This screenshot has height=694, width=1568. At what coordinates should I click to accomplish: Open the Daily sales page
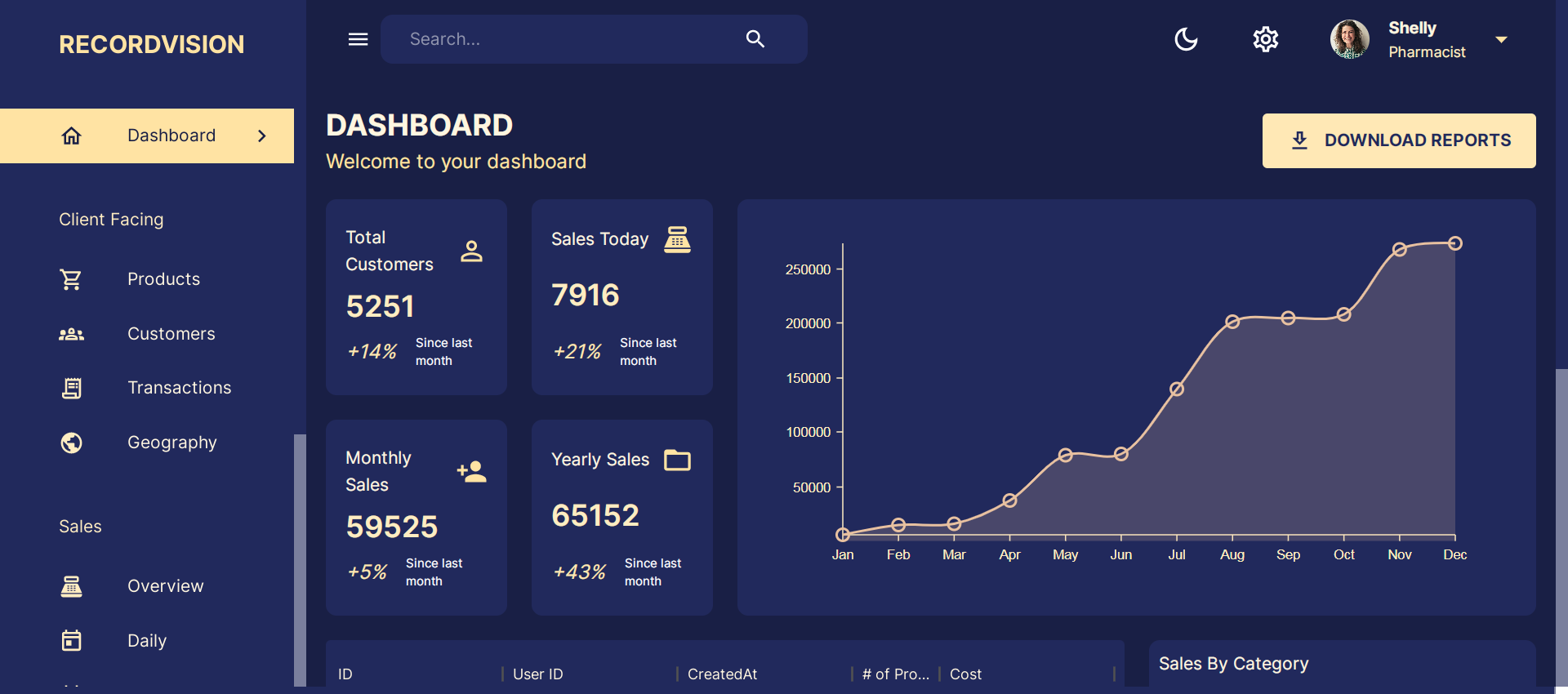147,641
